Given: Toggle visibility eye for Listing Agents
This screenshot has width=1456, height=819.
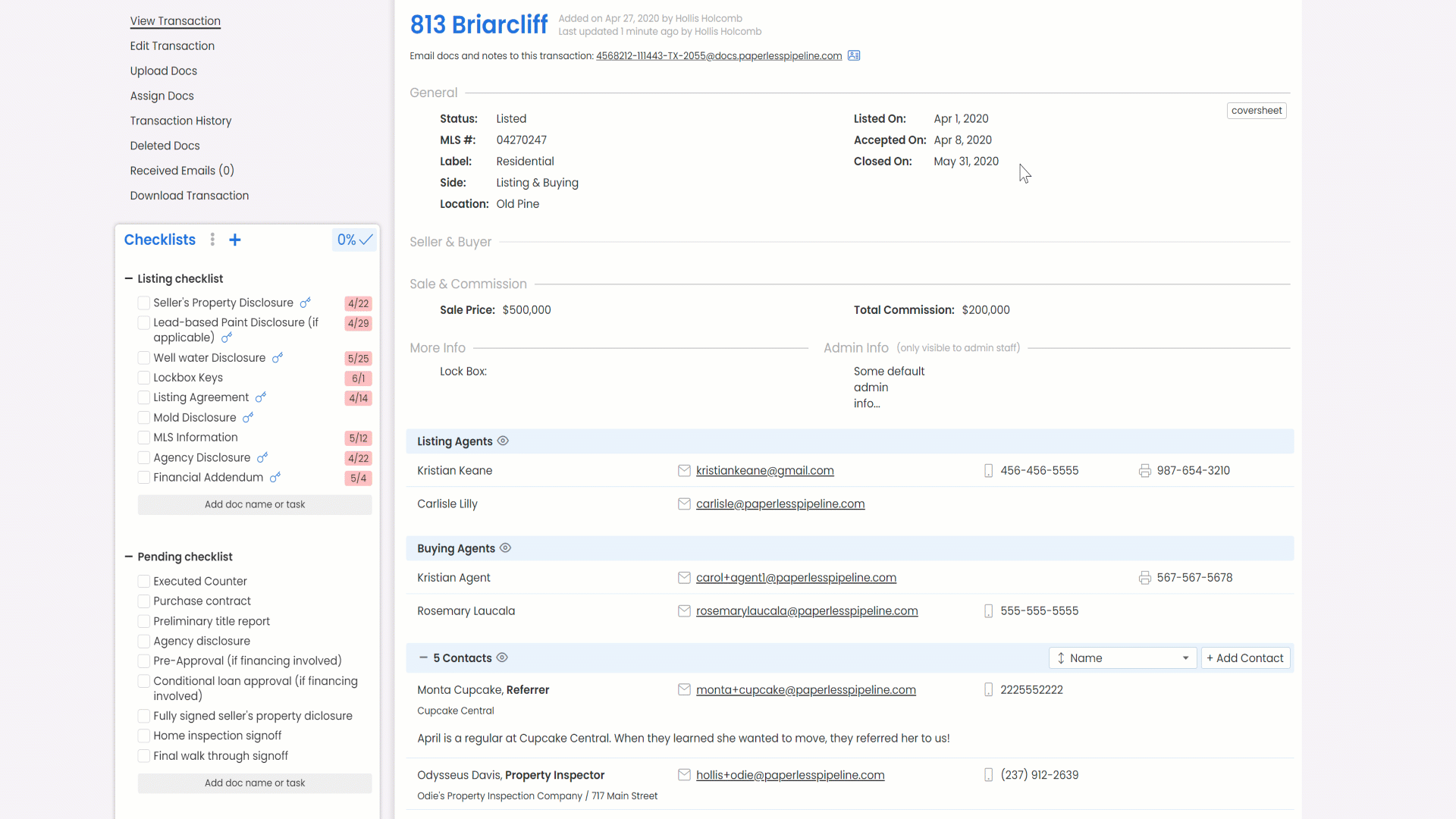Looking at the screenshot, I should [x=503, y=441].
